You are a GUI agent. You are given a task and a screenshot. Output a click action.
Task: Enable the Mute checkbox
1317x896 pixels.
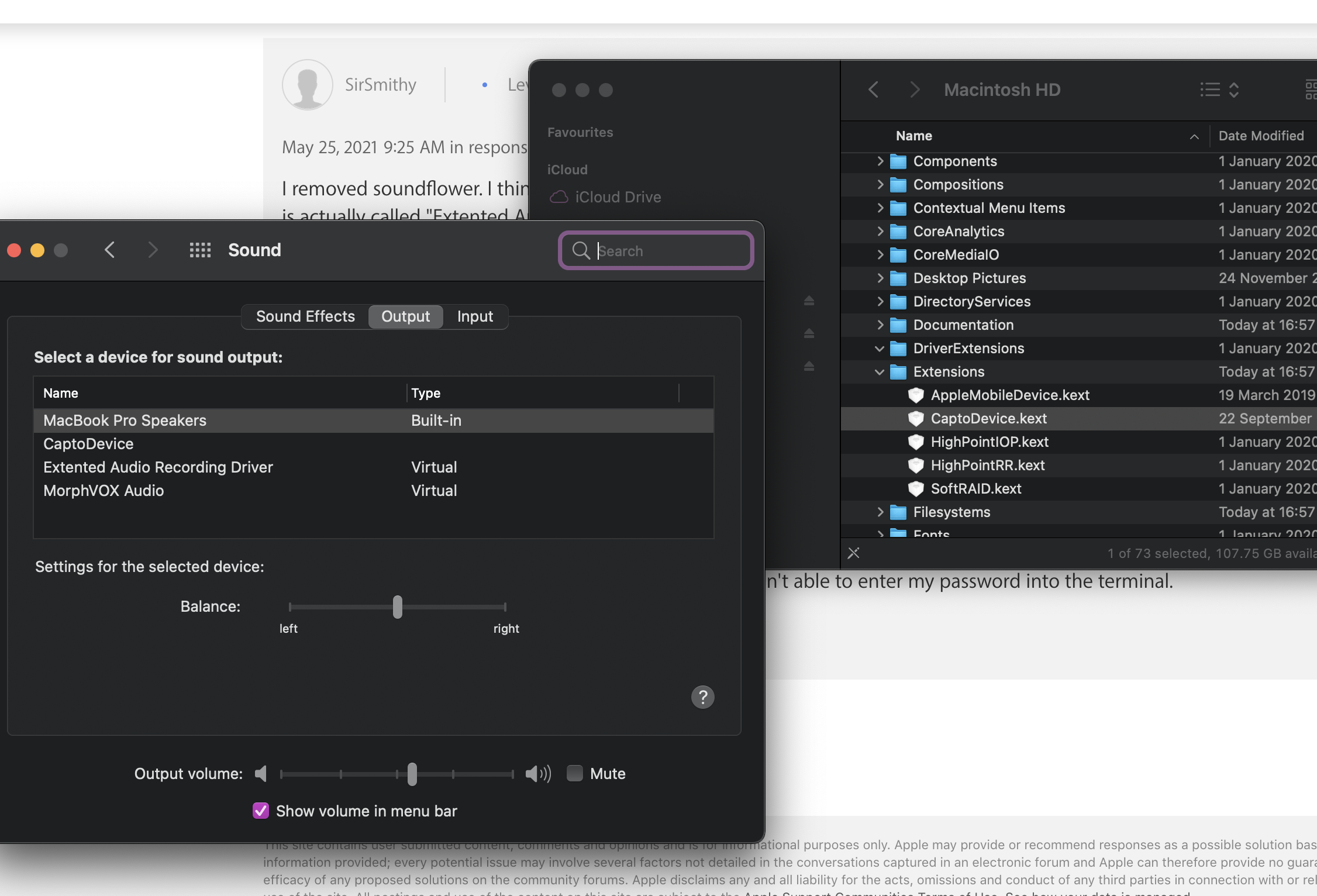pos(575,774)
